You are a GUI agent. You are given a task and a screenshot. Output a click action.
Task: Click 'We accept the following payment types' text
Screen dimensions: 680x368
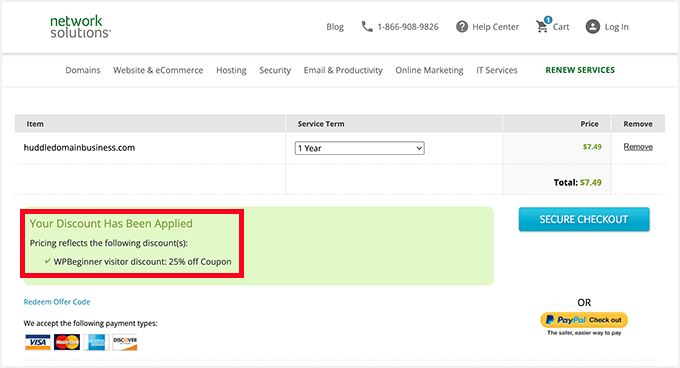tap(90, 323)
